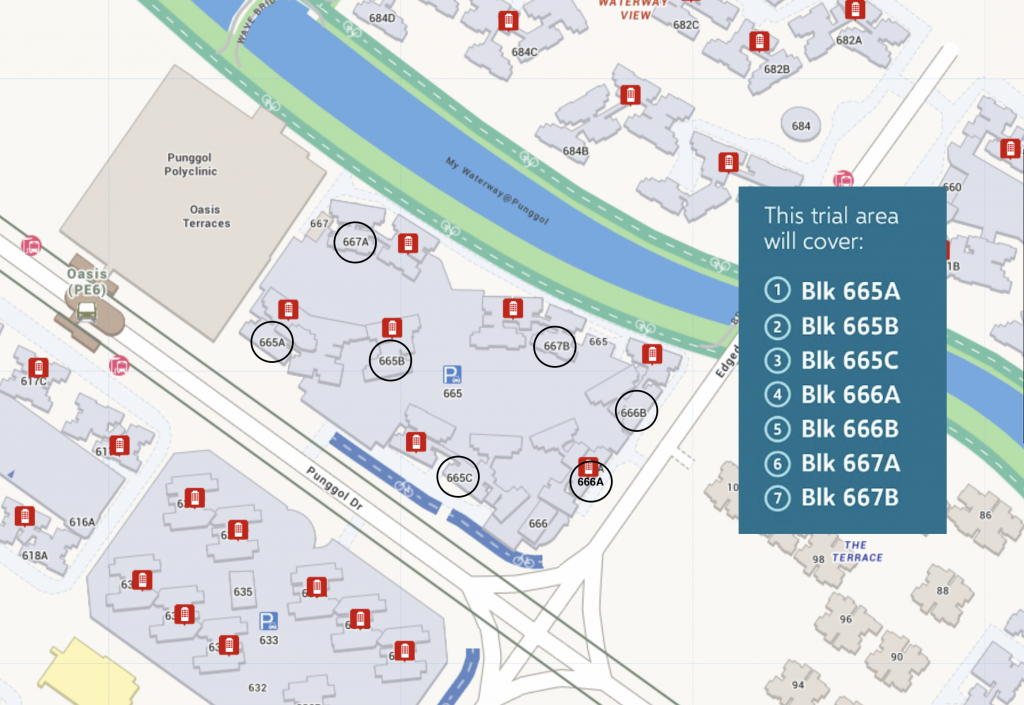Click the Oasis LRT station train icon
Screen dimensions: 1024x705
87,310
